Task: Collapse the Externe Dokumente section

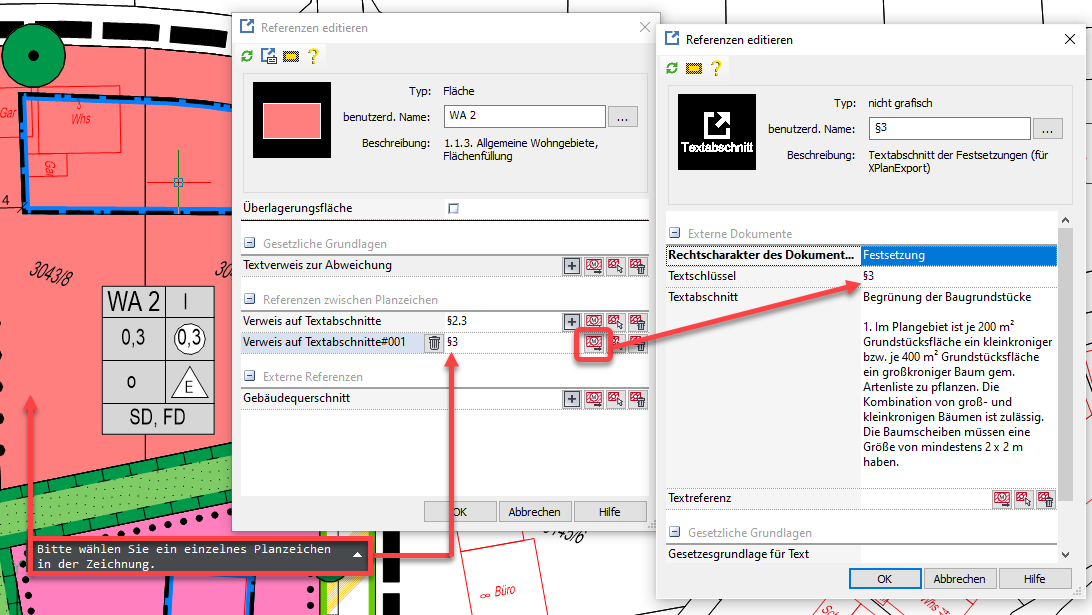Action: click(x=675, y=234)
